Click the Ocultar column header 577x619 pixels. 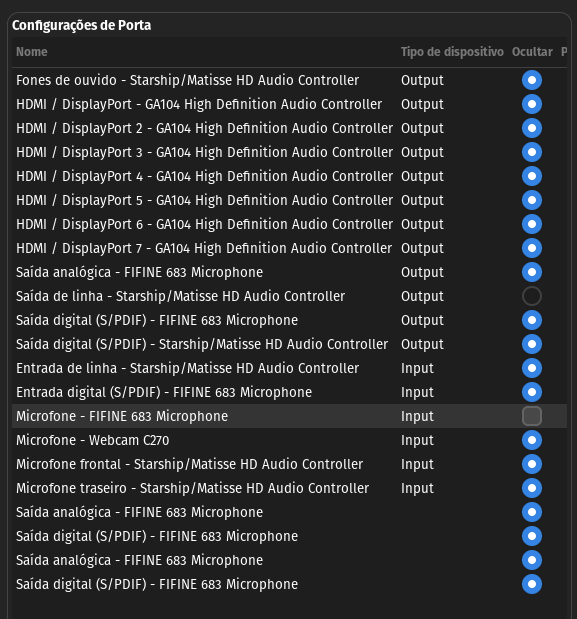pyautogui.click(x=532, y=52)
